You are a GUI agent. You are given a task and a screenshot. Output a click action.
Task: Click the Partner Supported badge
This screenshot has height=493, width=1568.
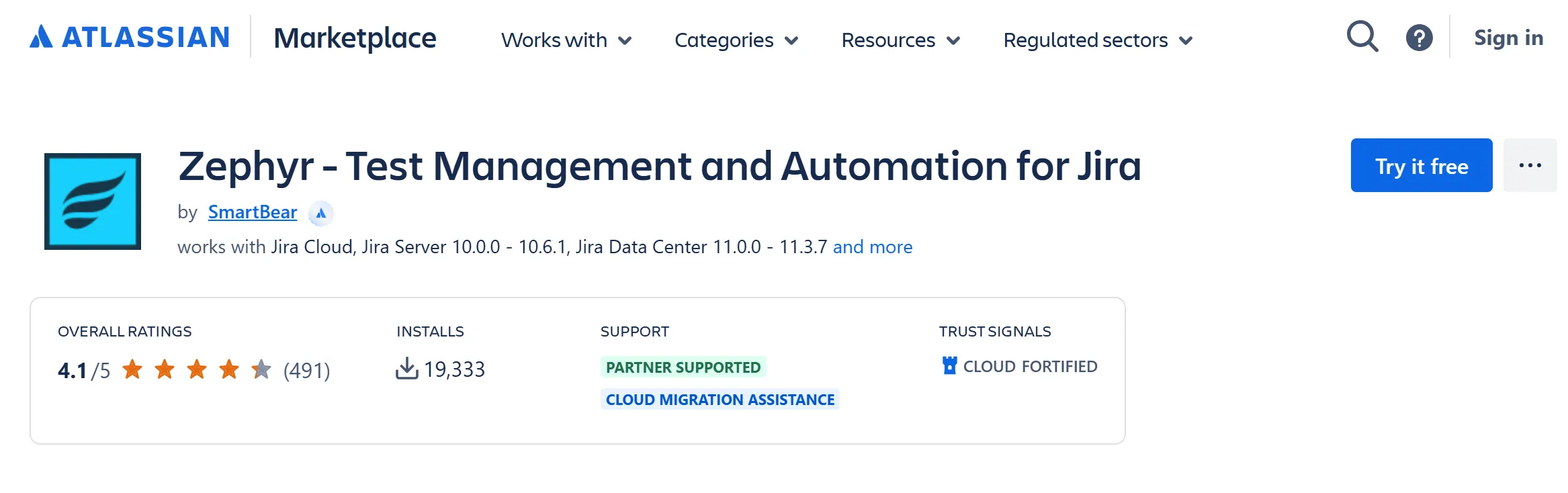click(x=683, y=367)
